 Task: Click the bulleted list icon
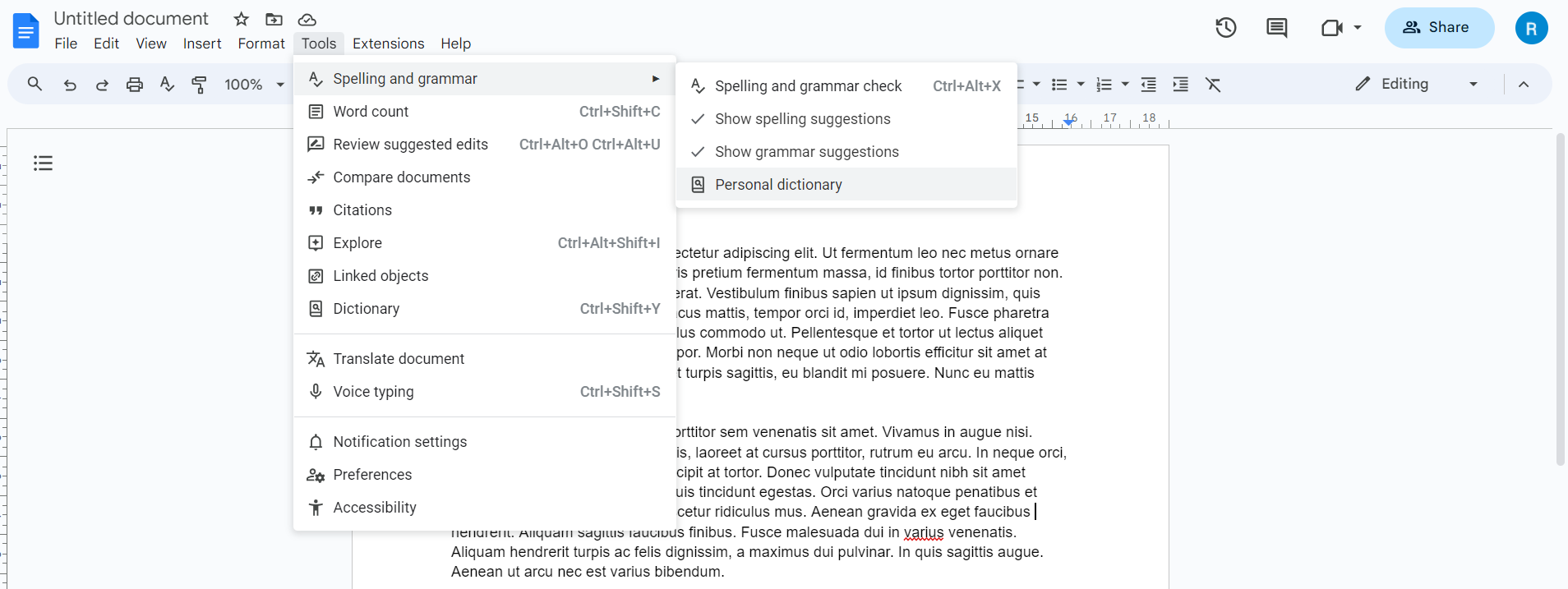pos(1059,84)
